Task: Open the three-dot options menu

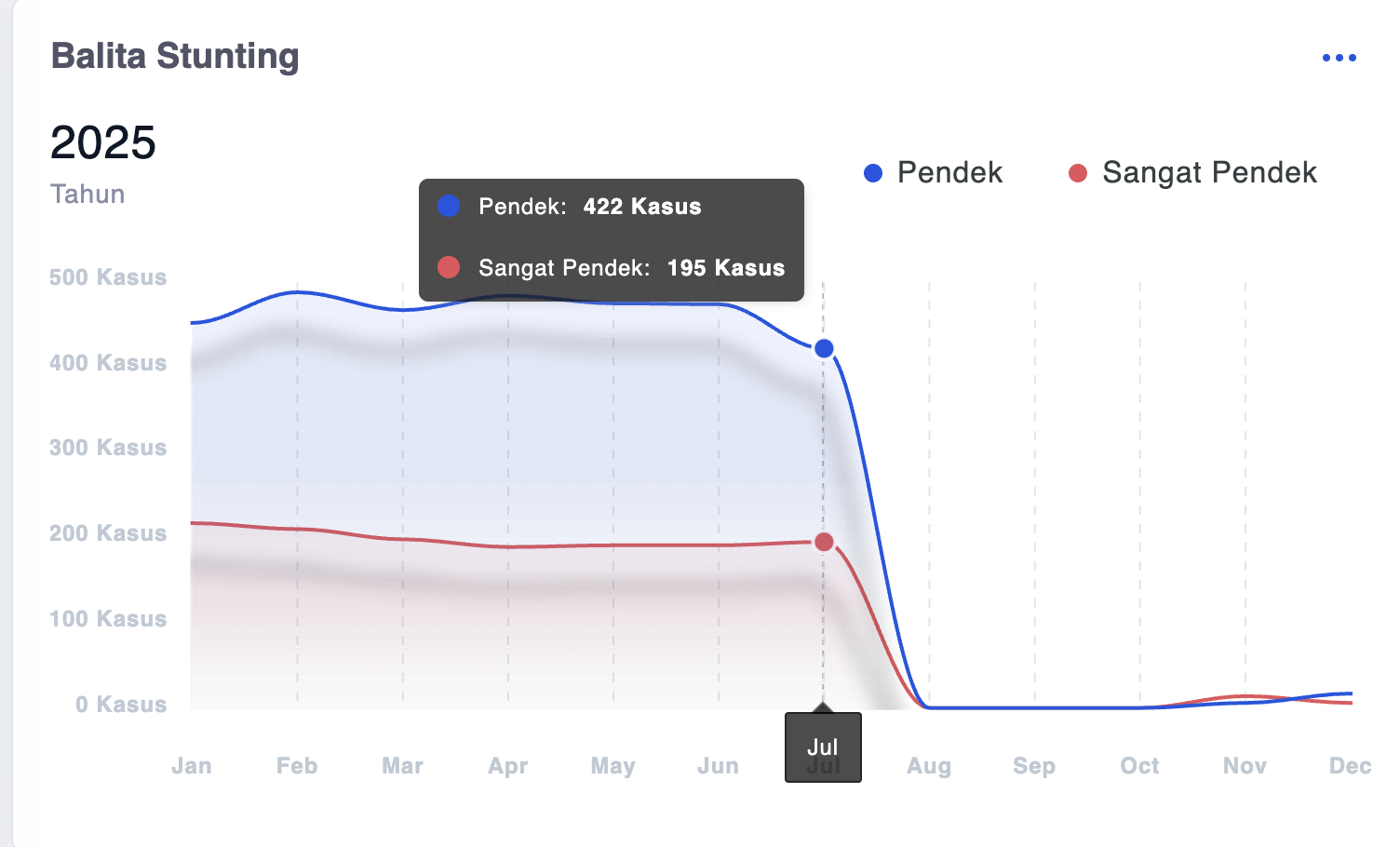Action: click(1339, 58)
